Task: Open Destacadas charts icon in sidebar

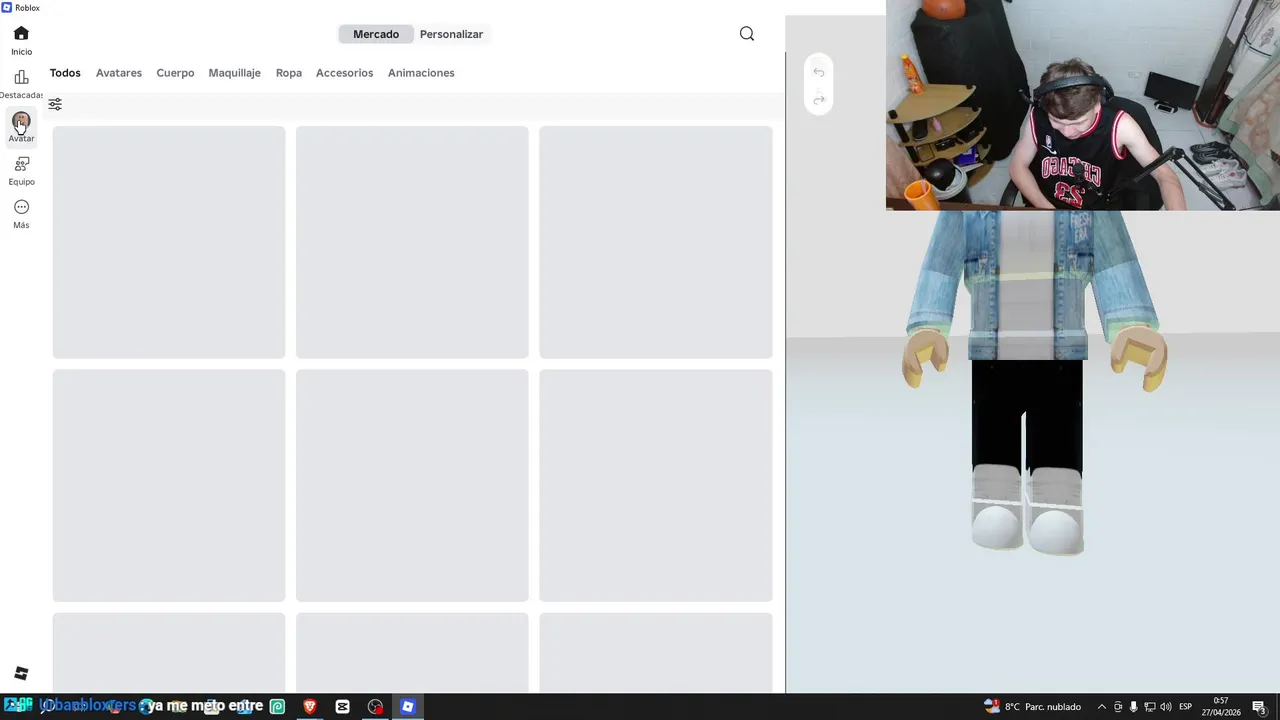Action: (21, 78)
